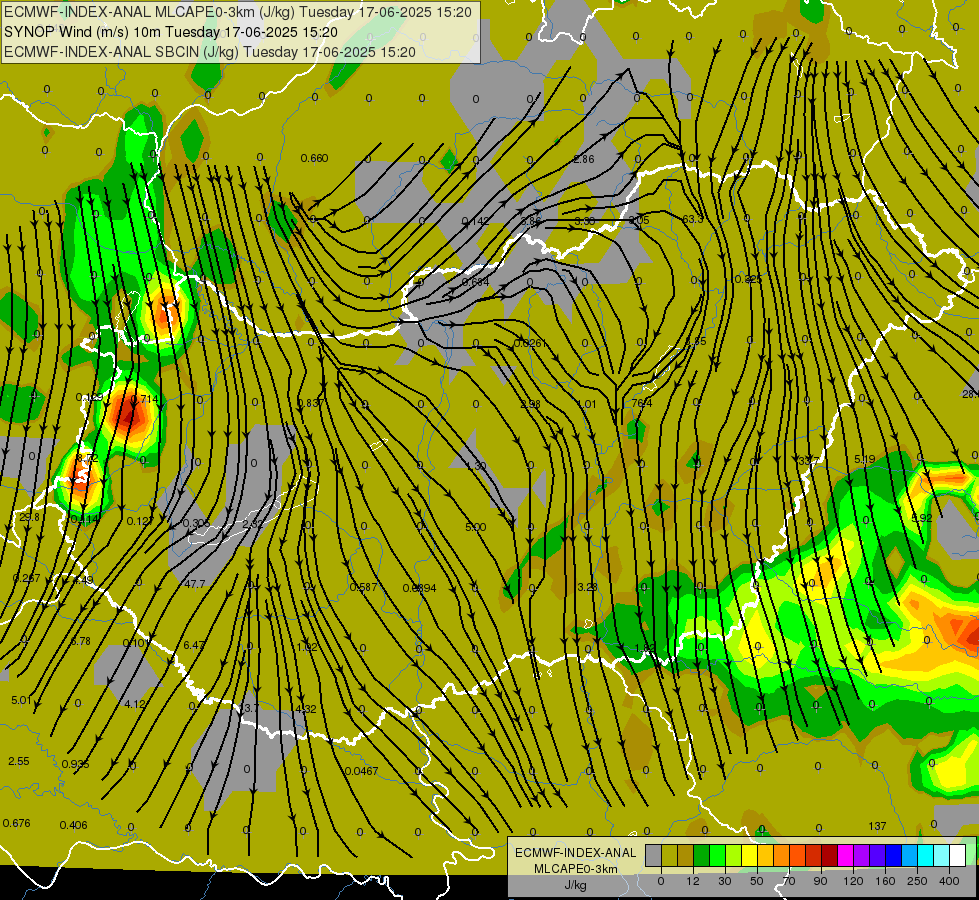Click legend tick label 120

click(x=853, y=881)
